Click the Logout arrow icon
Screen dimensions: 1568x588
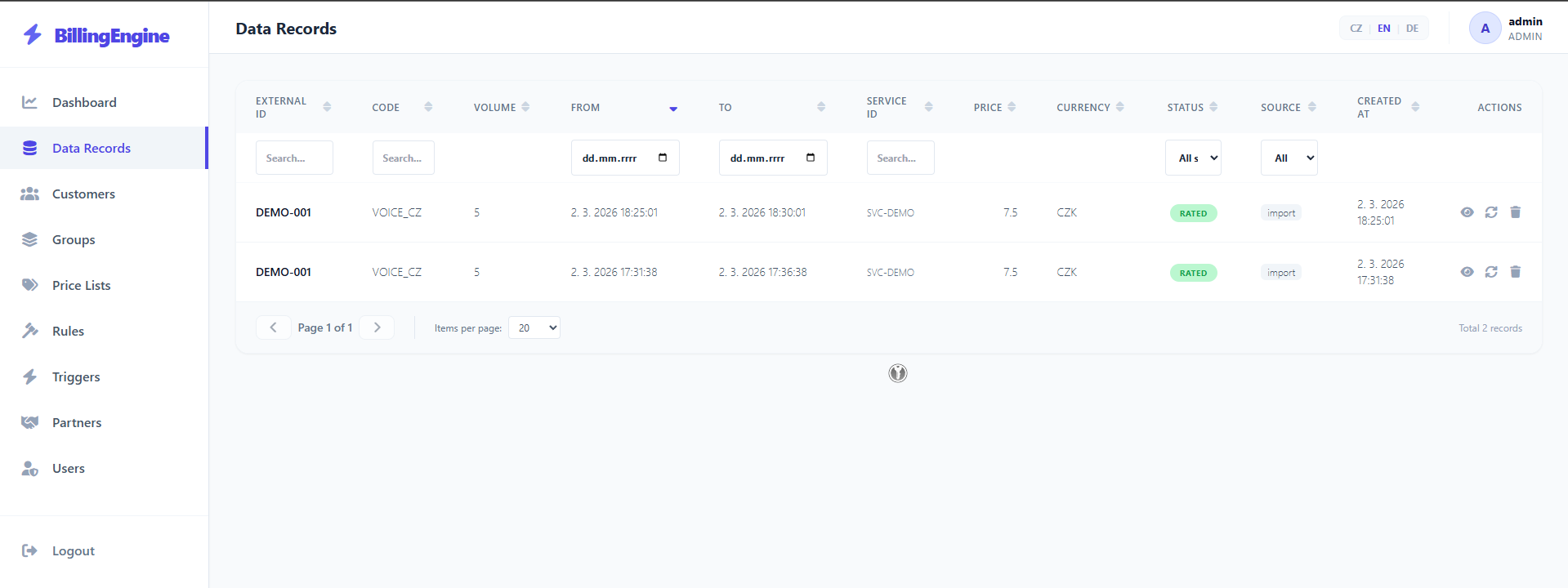coord(29,550)
